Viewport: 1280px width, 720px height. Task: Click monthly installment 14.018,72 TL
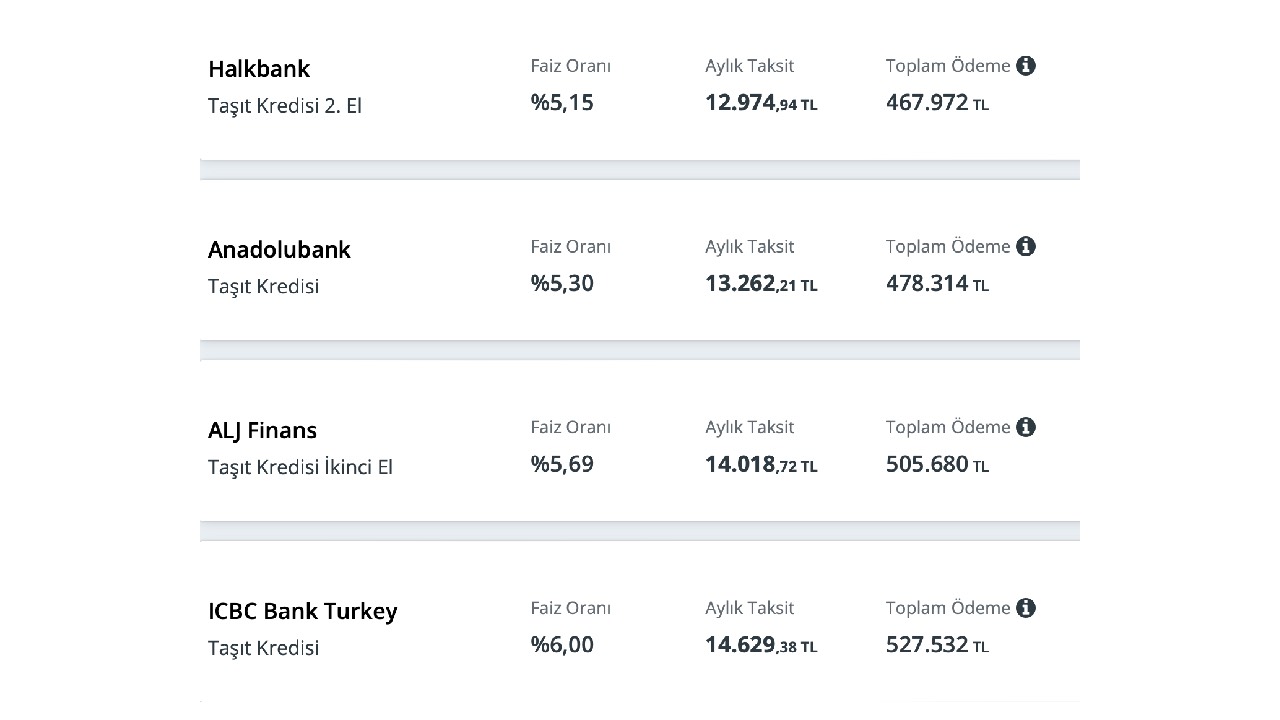coord(761,465)
